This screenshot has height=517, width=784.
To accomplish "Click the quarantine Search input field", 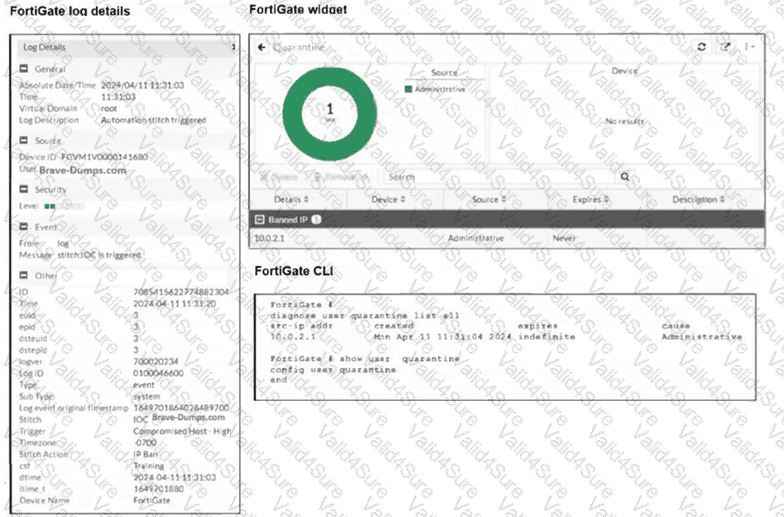I will tap(500, 176).
